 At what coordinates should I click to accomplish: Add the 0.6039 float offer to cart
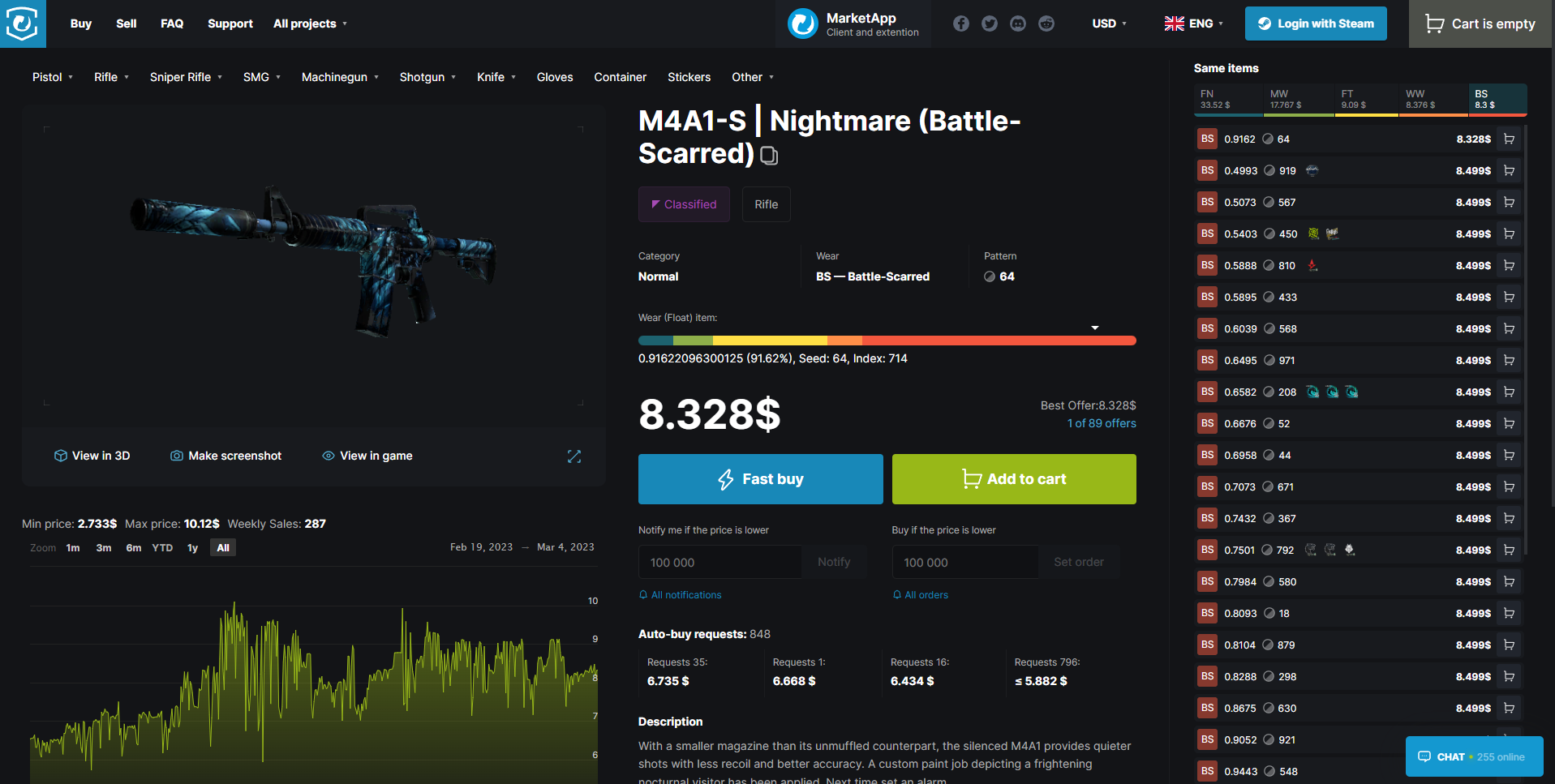click(x=1509, y=329)
